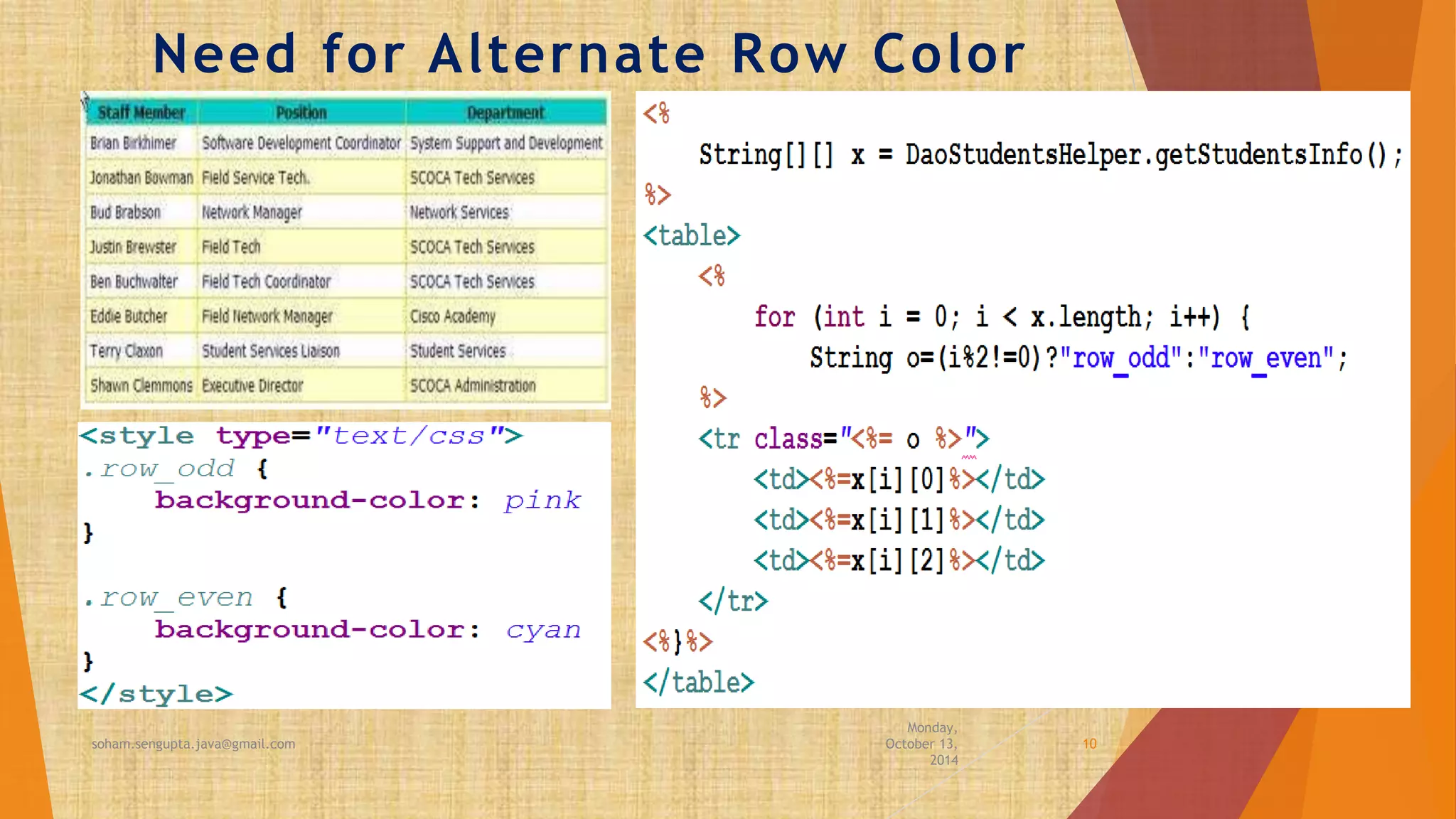Select the 'Field Tech Coordinator' cell
This screenshot has width=1456, height=819.
point(301,282)
